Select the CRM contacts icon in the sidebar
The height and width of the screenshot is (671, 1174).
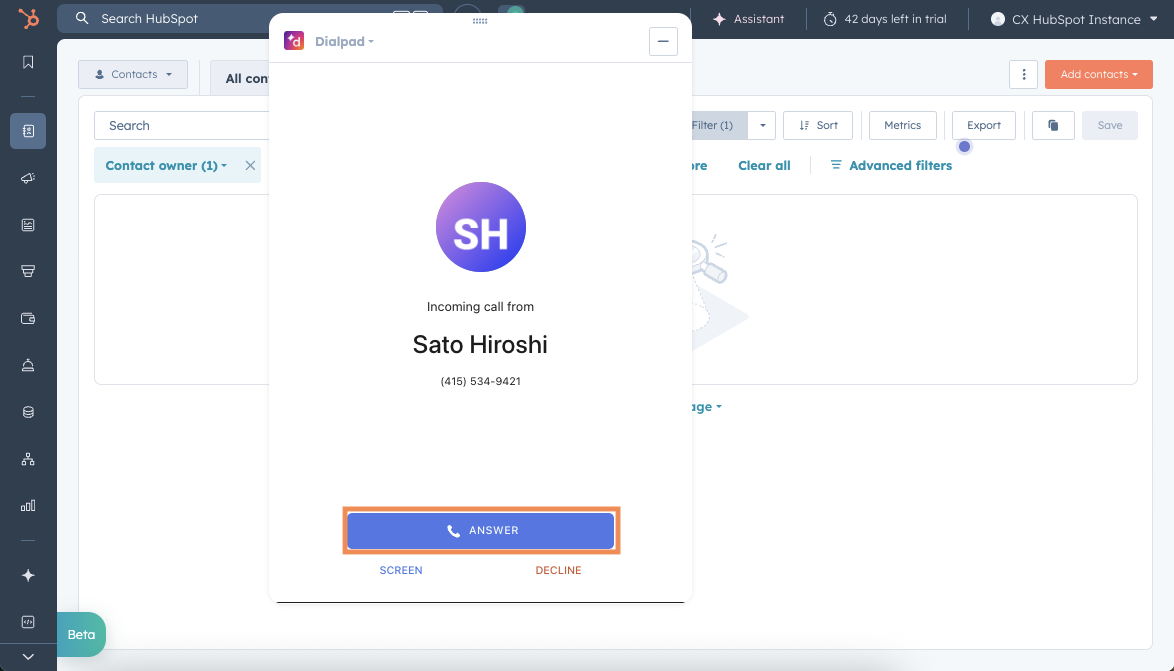point(27,131)
